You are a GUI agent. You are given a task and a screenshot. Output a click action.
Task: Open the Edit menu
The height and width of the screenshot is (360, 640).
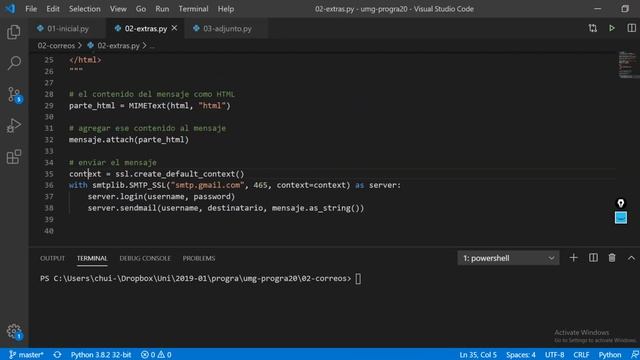point(53,9)
